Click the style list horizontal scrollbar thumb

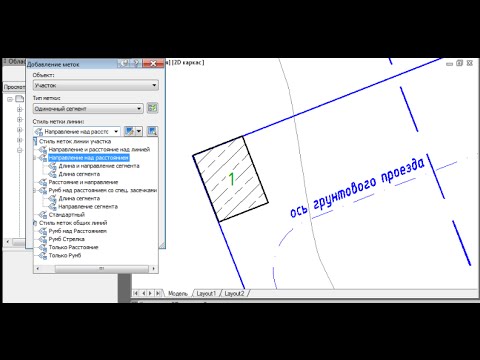click(x=102, y=269)
